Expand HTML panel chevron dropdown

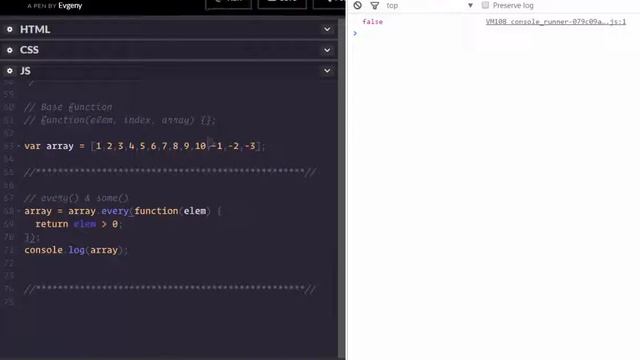327,29
